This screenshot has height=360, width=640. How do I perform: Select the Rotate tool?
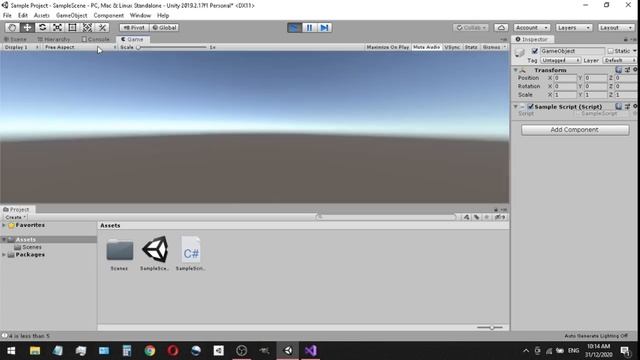42,27
